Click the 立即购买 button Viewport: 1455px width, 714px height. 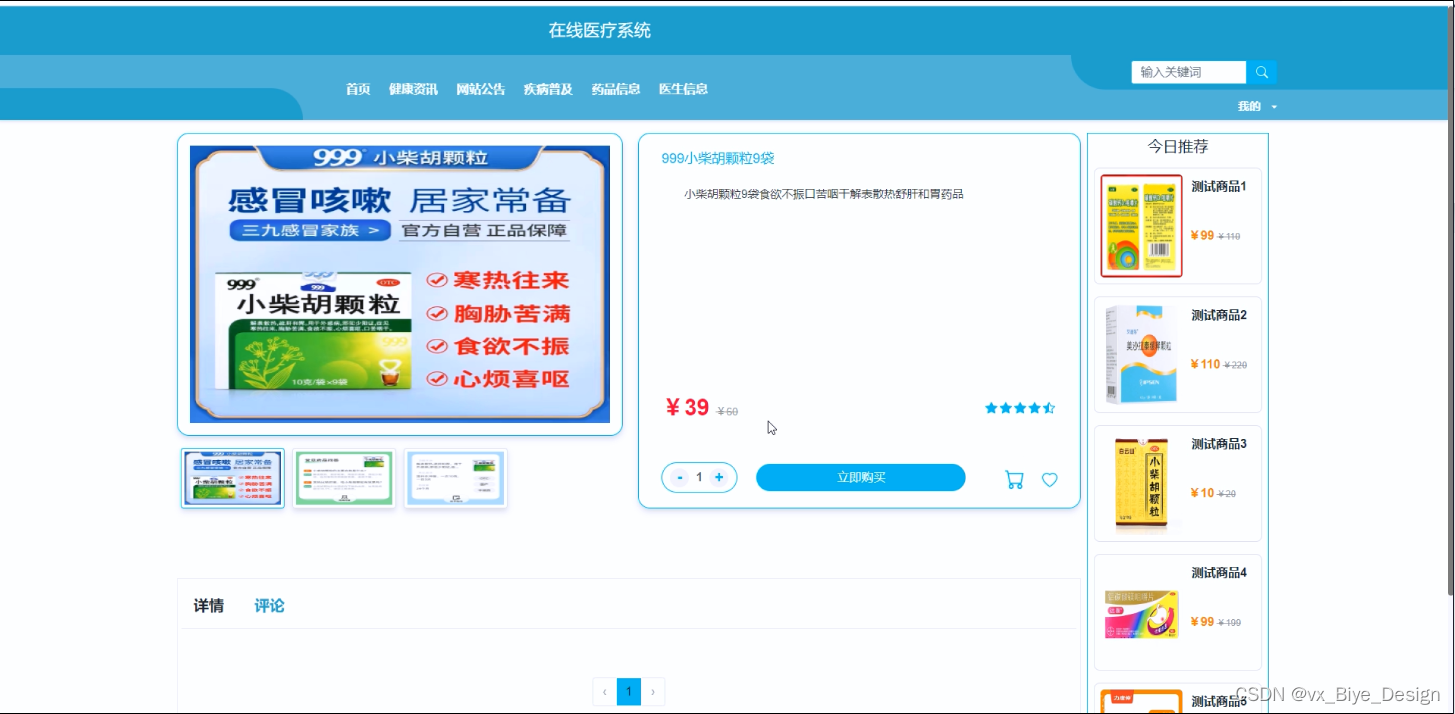pyautogui.click(x=861, y=478)
